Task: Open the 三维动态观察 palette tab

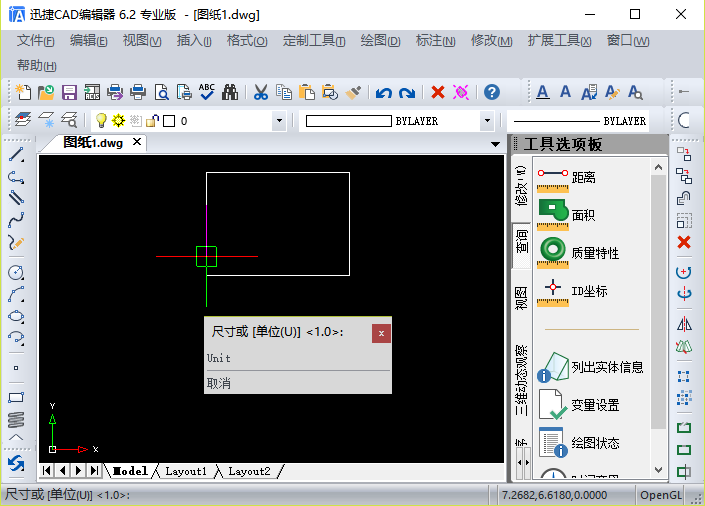Action: tap(521, 381)
